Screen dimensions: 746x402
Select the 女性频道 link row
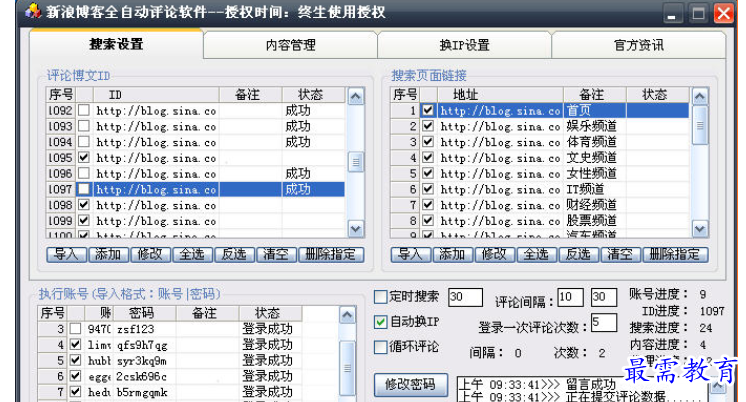click(540, 173)
